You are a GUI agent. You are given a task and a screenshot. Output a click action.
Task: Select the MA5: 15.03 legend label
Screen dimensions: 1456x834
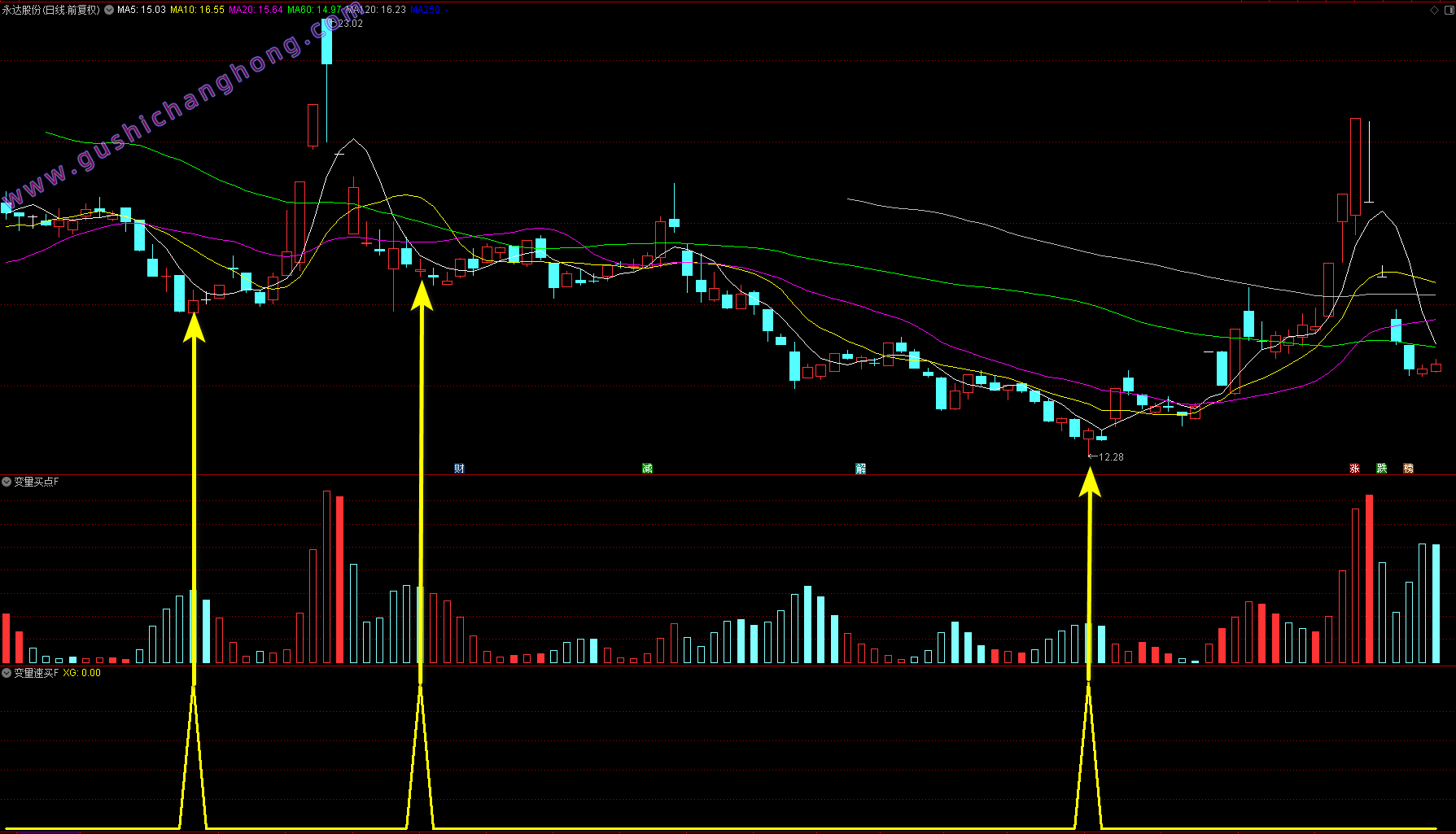coord(141,10)
